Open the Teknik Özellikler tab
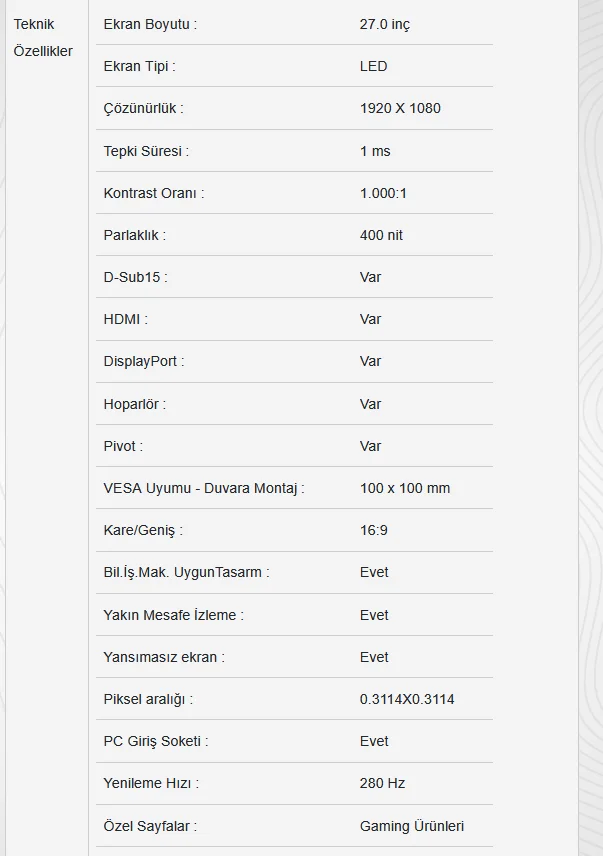603x856 pixels. [x=43, y=37]
